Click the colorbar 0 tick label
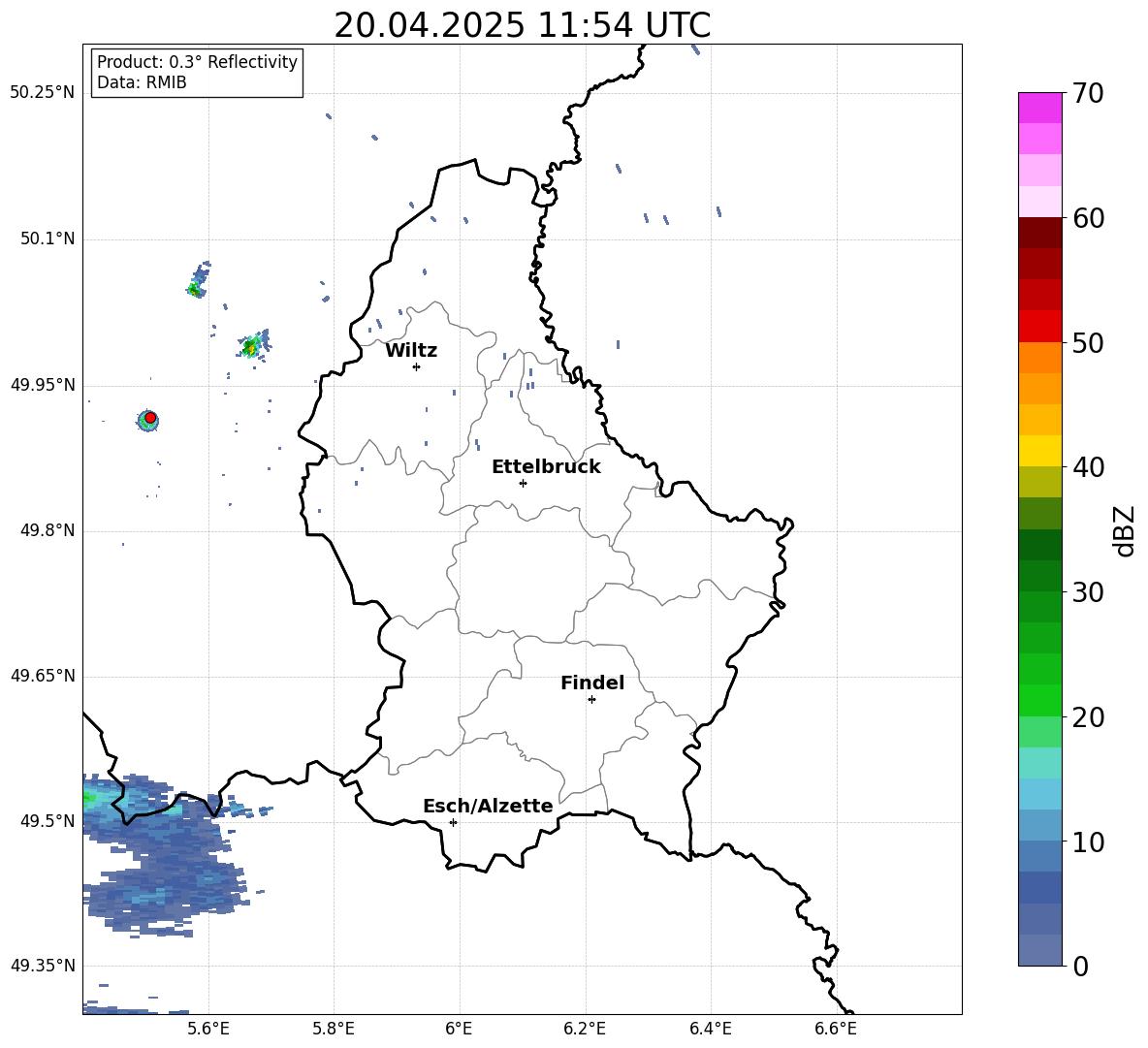The image size is (1148, 1048). pyautogui.click(x=1081, y=966)
